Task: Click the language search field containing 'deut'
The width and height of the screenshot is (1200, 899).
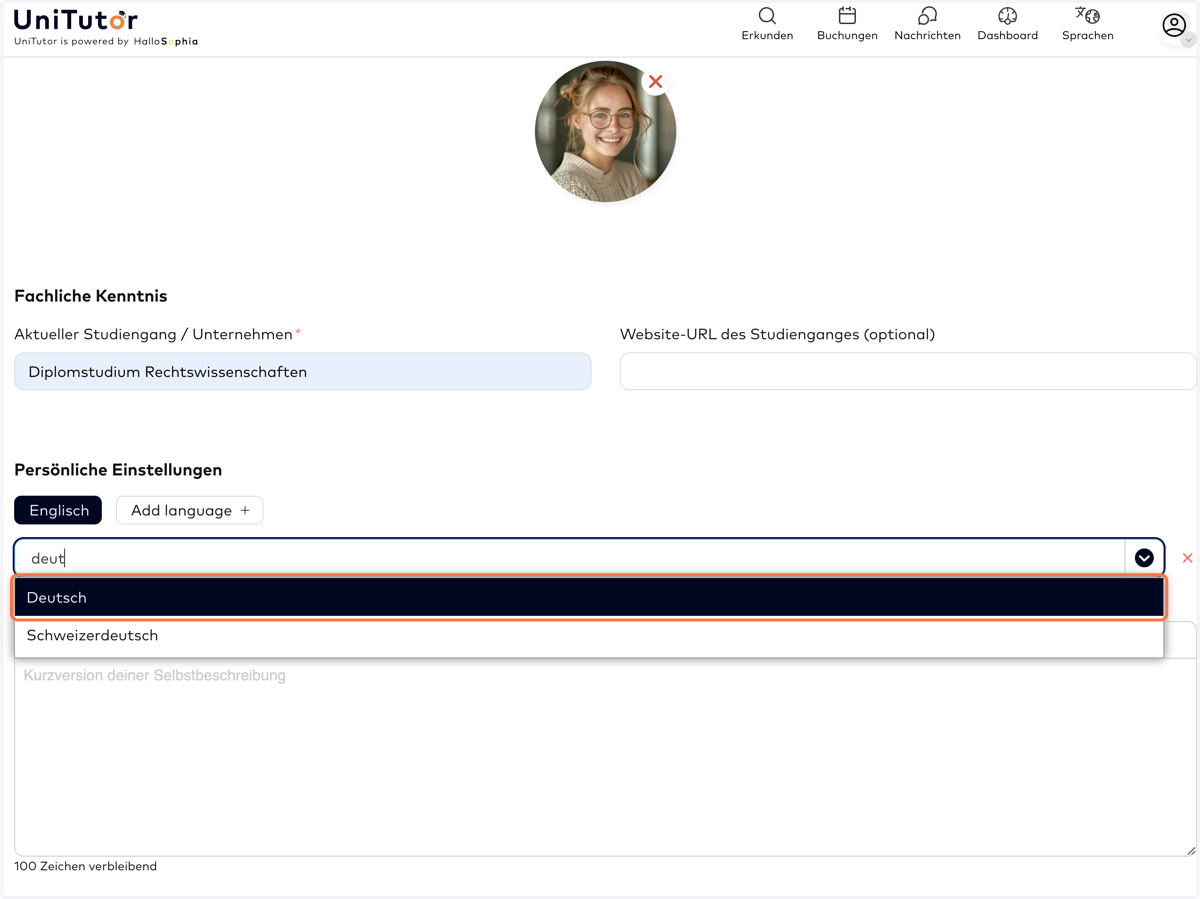Action: pyautogui.click(x=570, y=558)
